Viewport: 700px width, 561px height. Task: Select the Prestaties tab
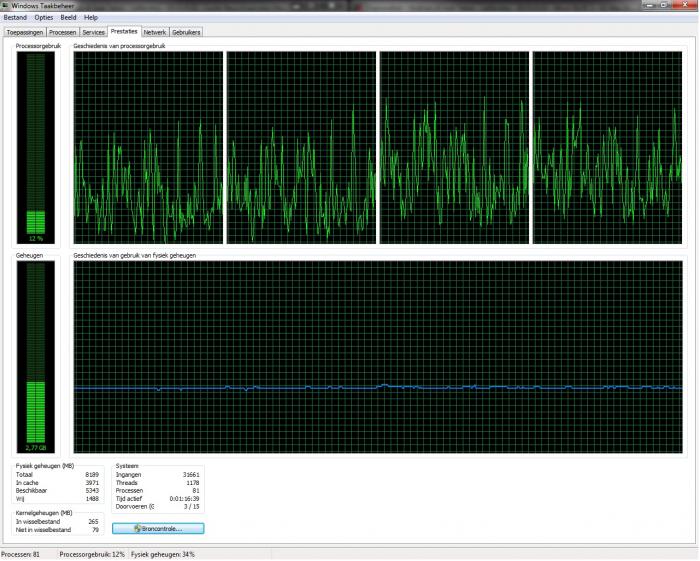pos(125,31)
